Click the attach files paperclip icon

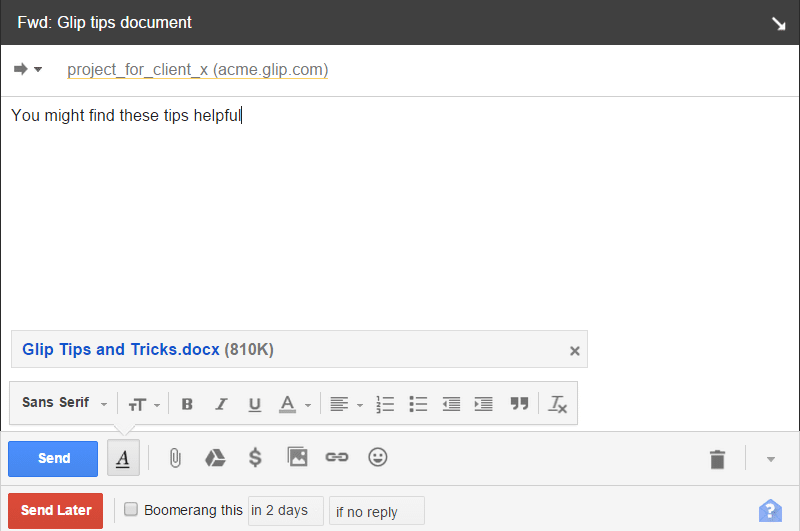tap(175, 458)
